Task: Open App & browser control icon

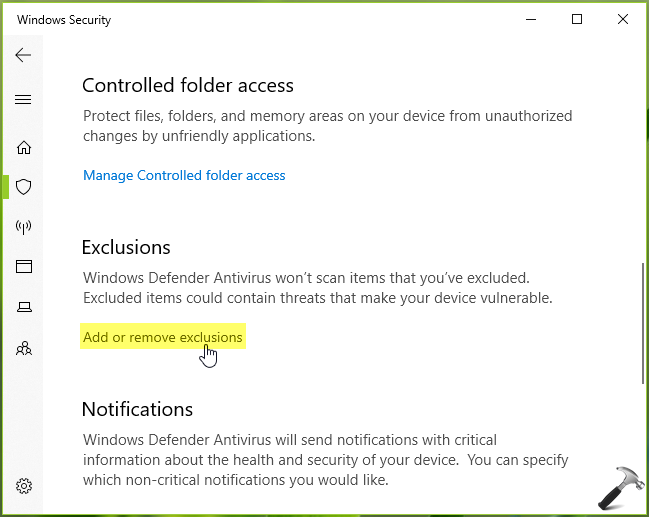Action: pos(24,267)
